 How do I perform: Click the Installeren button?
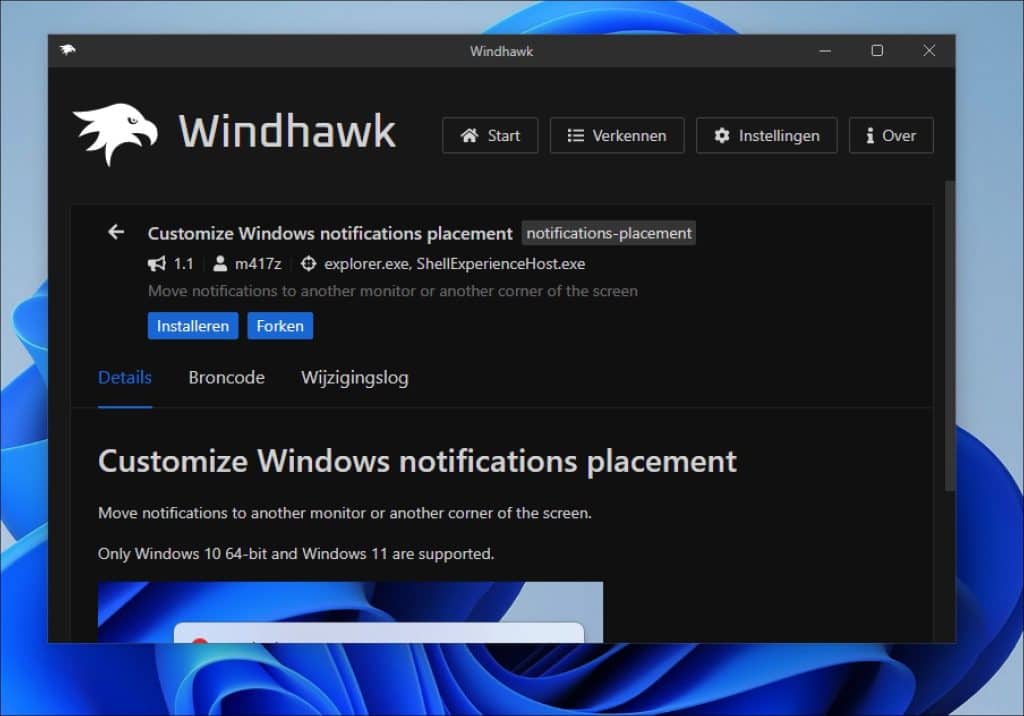point(193,326)
